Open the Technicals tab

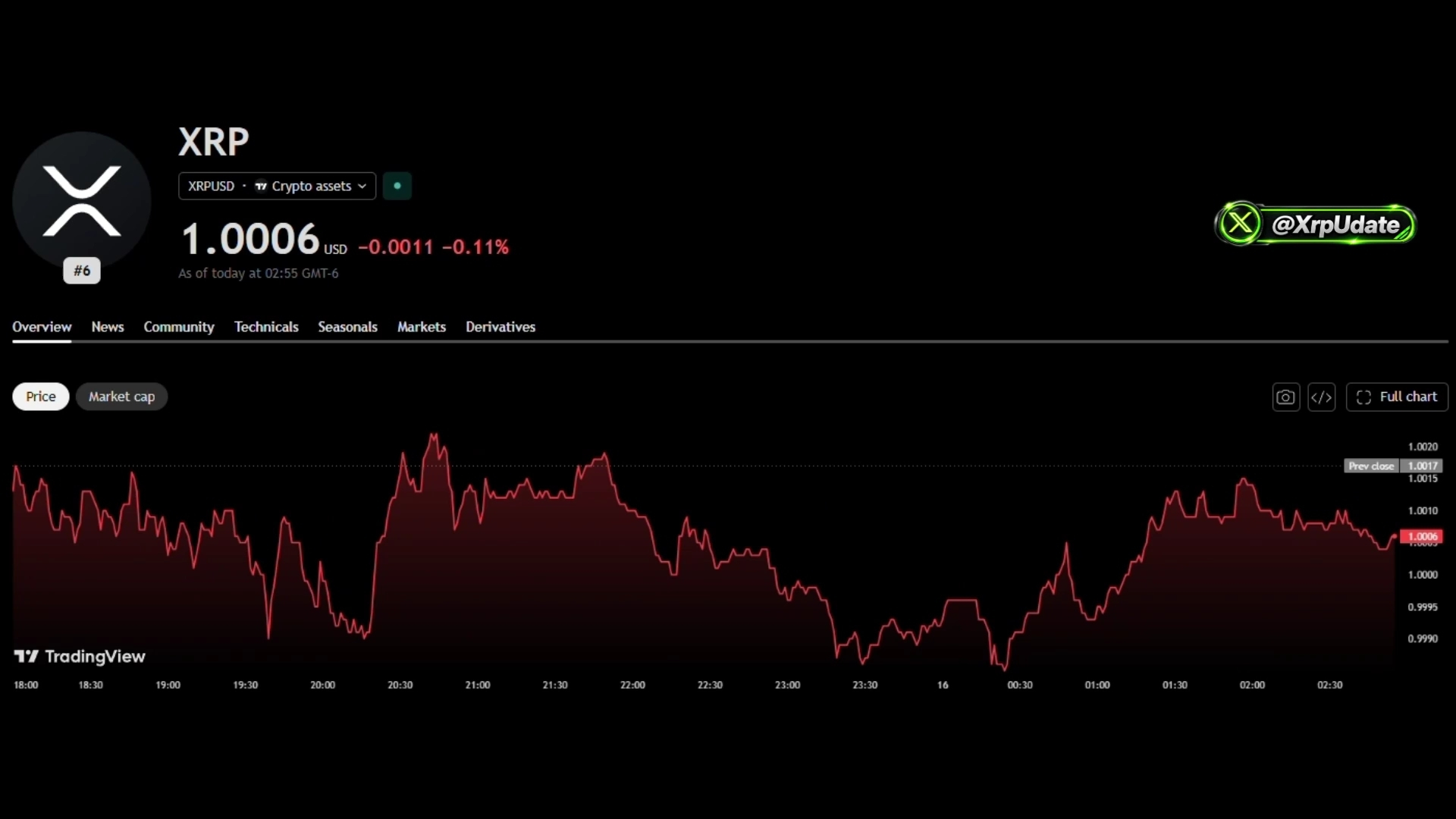[266, 327]
